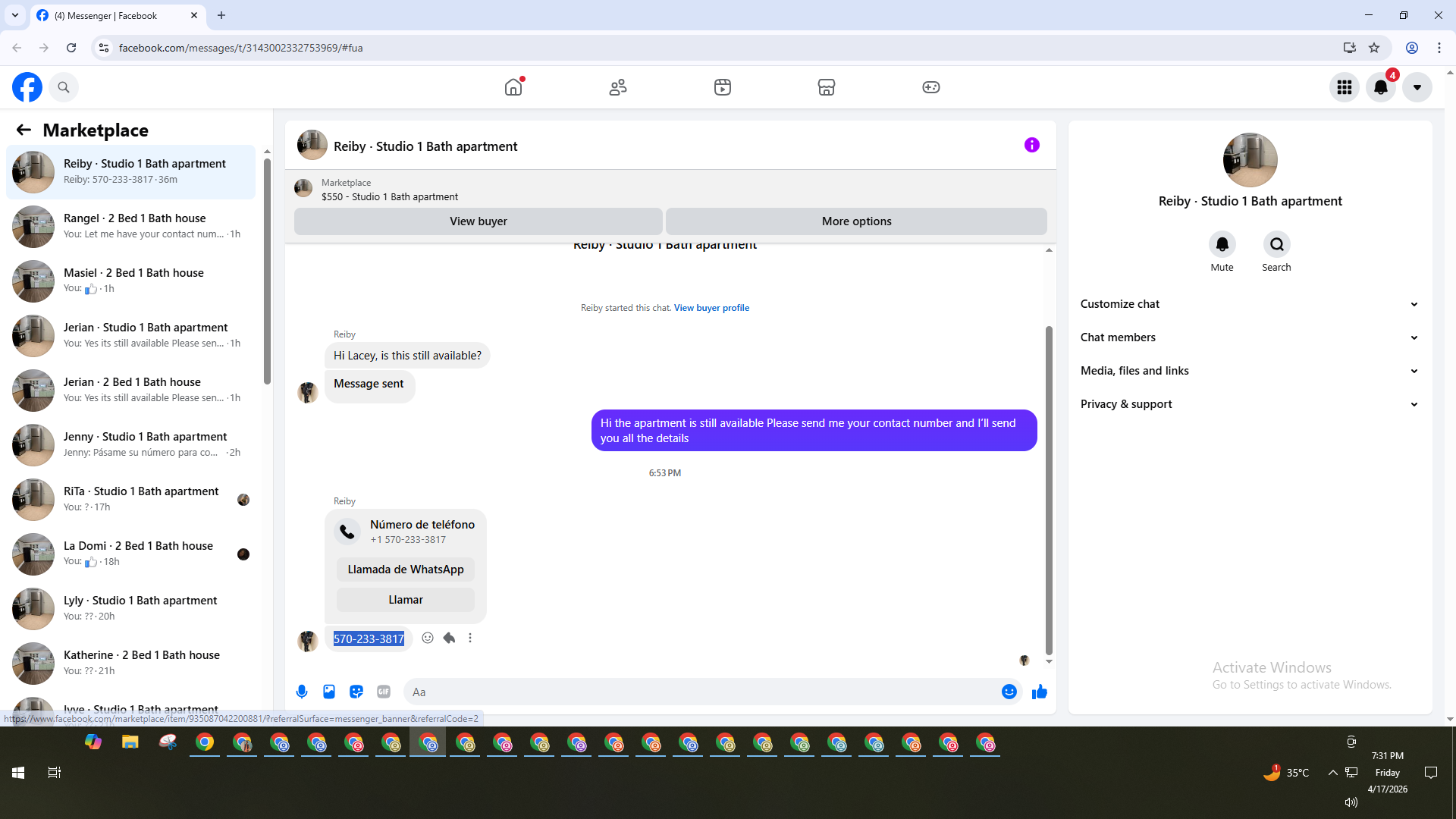
Task: Open the sticker picker icon
Action: pos(356,692)
